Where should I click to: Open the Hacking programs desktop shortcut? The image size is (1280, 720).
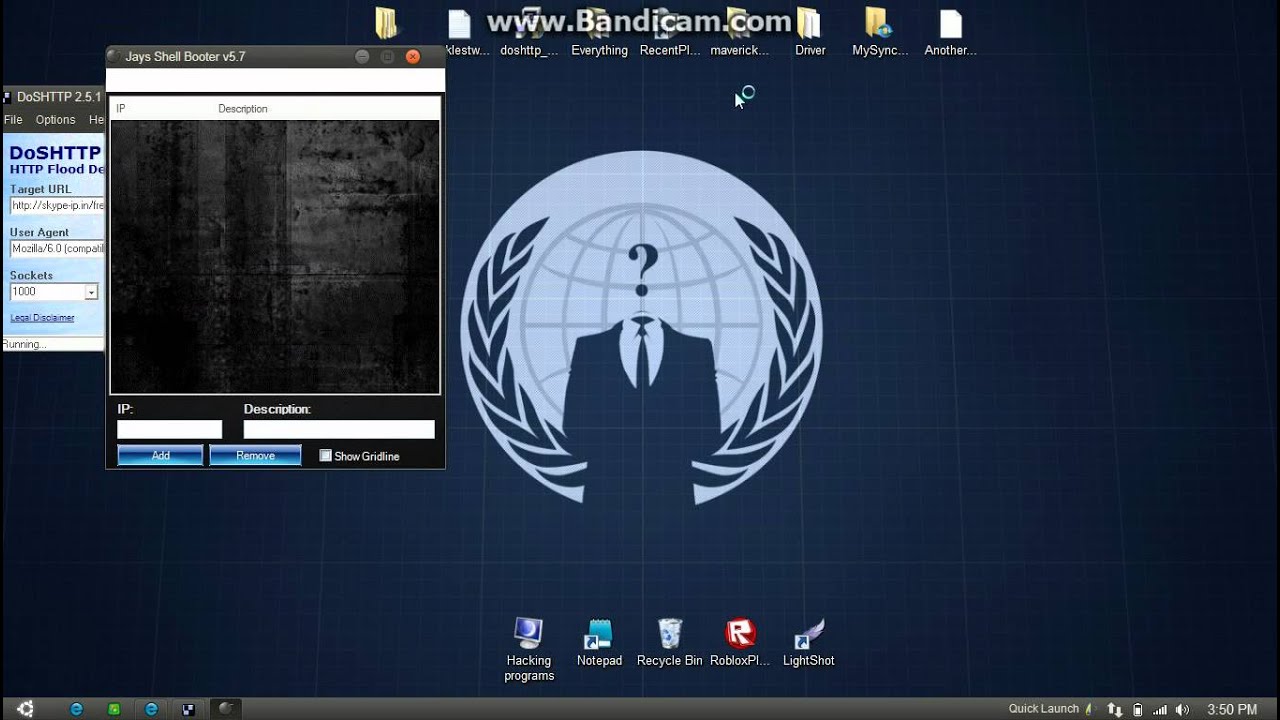[529, 649]
